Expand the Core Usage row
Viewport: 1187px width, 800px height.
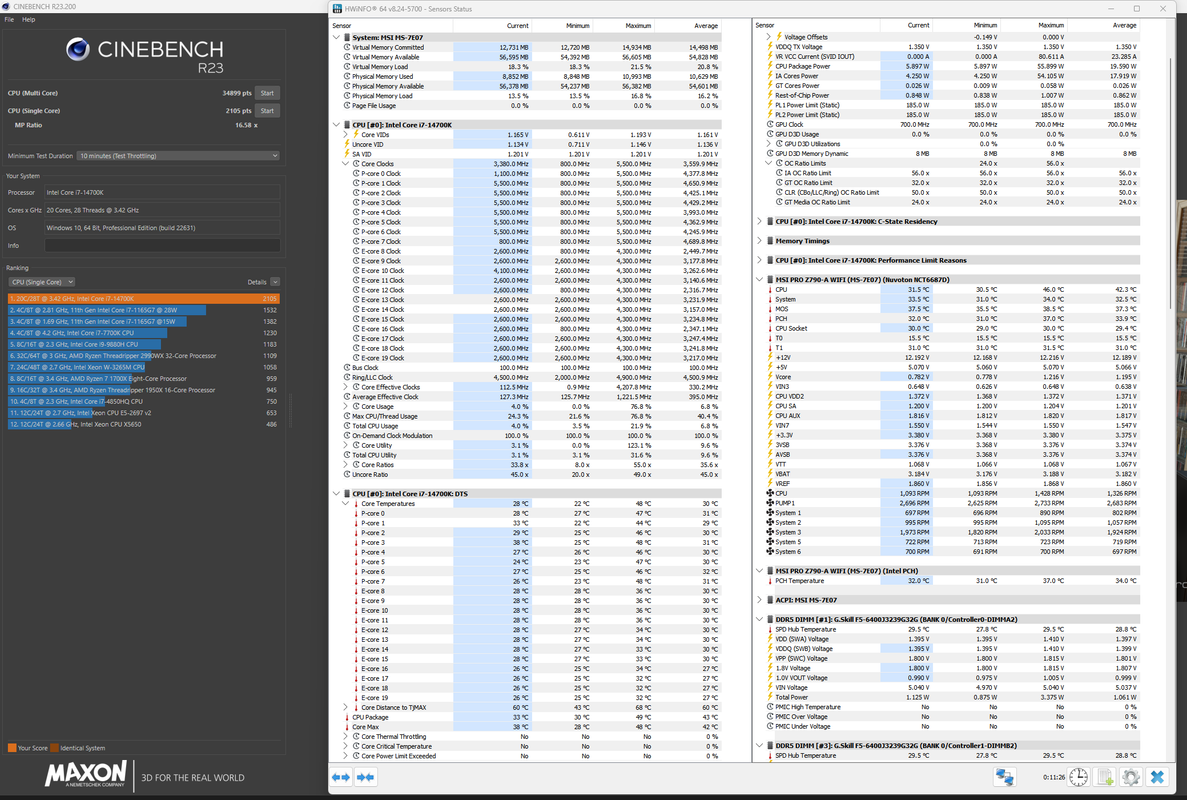coord(346,406)
